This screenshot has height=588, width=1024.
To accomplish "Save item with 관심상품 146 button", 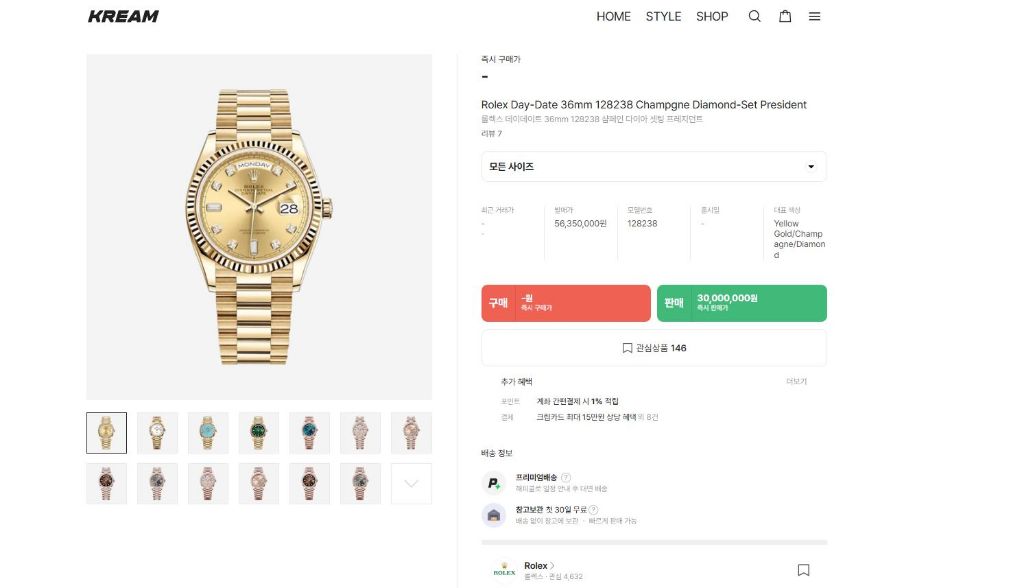I will tap(653, 348).
